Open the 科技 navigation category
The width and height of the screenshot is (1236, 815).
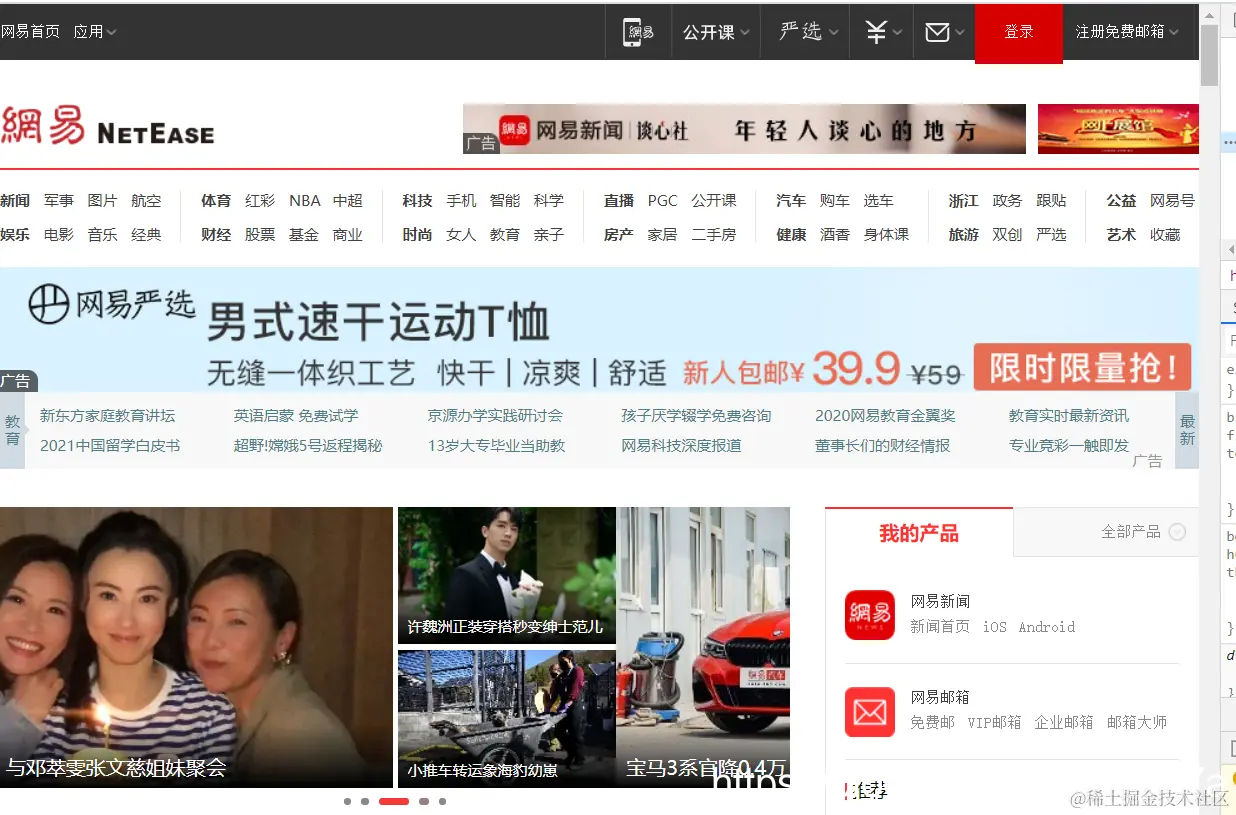coord(417,201)
